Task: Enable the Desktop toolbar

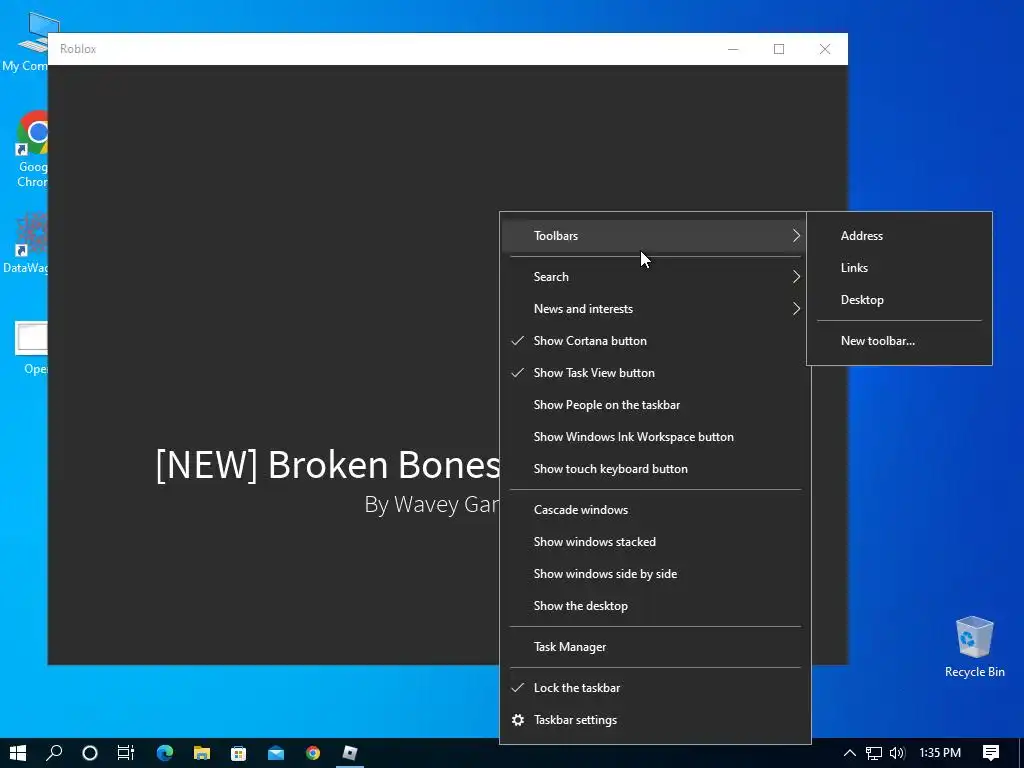Action: 899,300
